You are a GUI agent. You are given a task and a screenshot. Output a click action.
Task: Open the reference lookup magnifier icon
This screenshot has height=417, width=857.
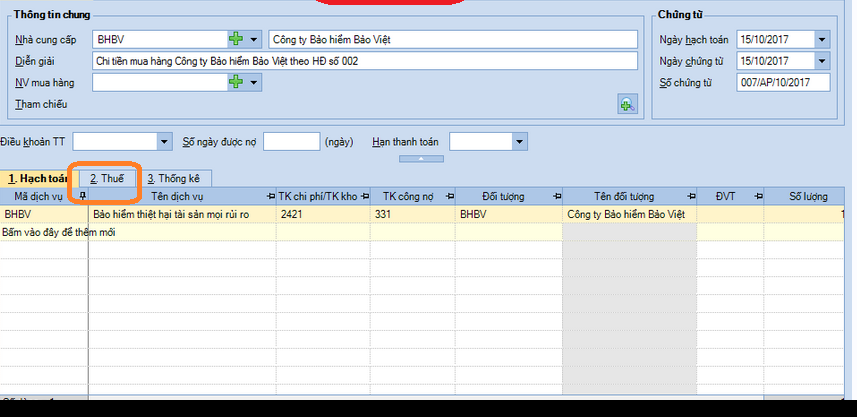click(627, 104)
